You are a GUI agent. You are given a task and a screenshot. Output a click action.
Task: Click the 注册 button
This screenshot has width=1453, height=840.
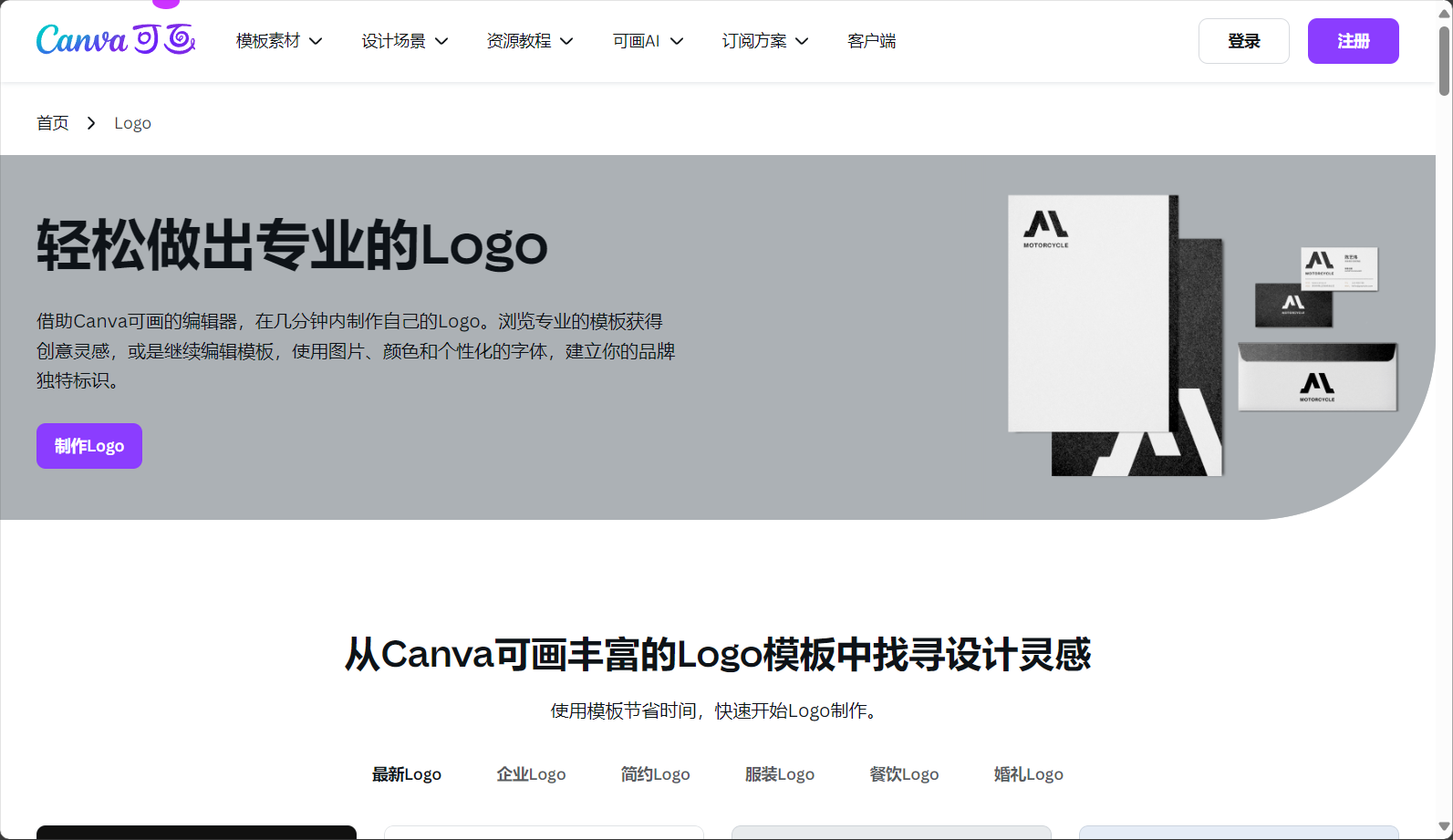click(1354, 41)
